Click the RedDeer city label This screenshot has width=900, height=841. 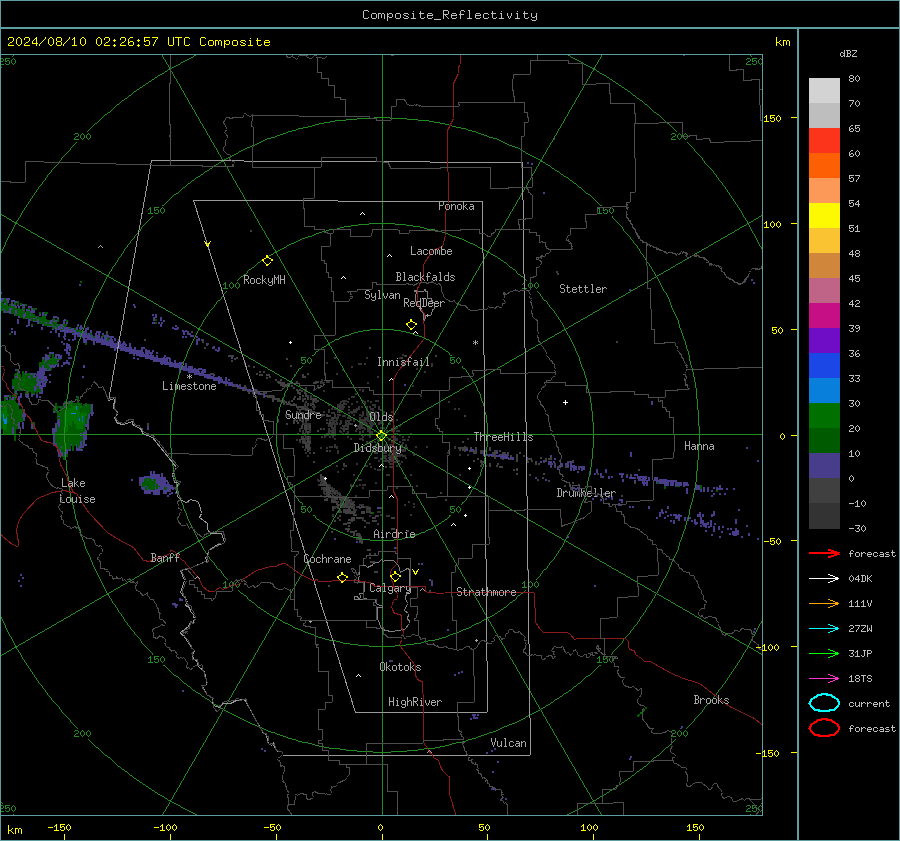coord(424,303)
